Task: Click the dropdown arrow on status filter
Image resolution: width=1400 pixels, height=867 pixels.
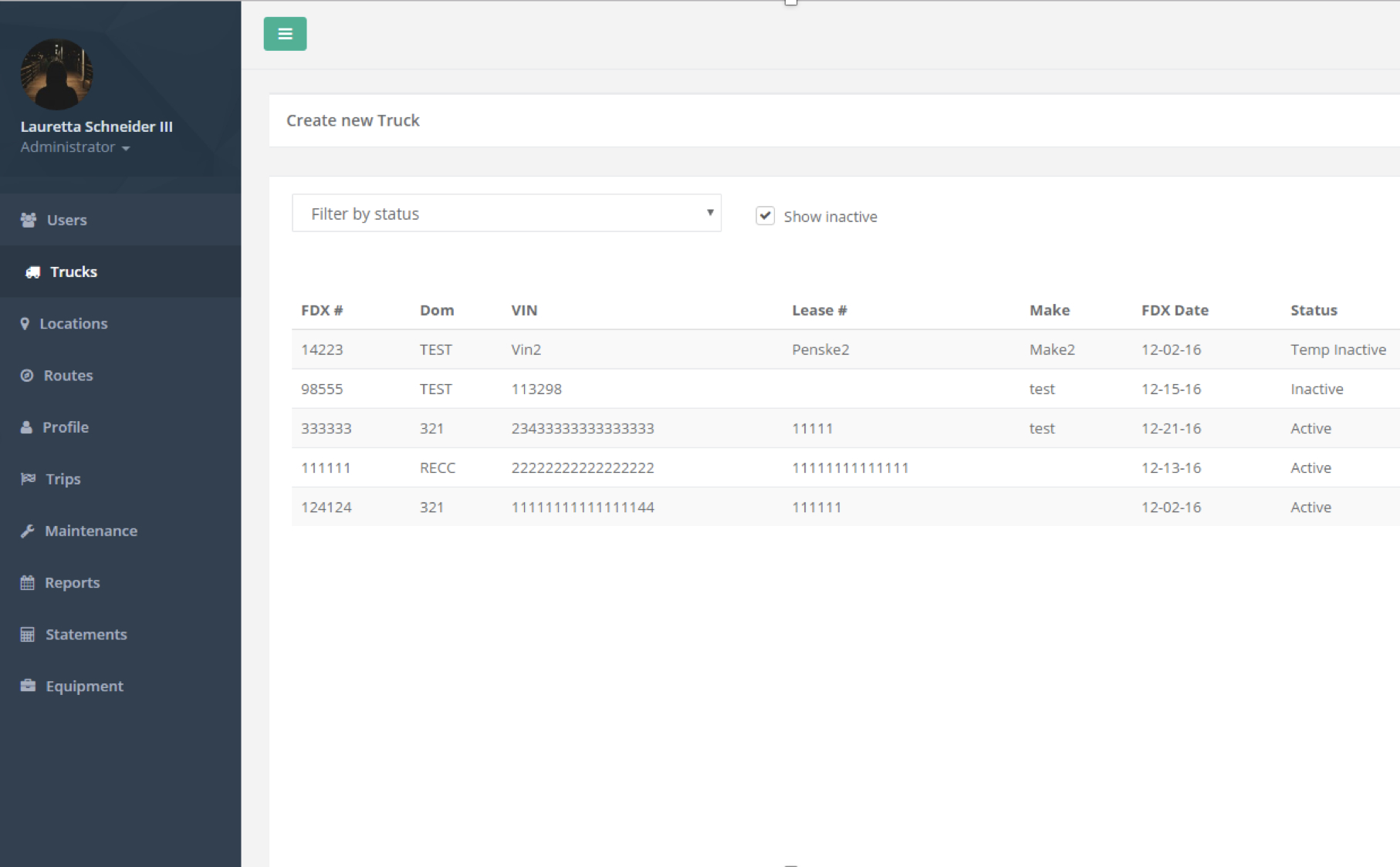Action: (x=709, y=213)
